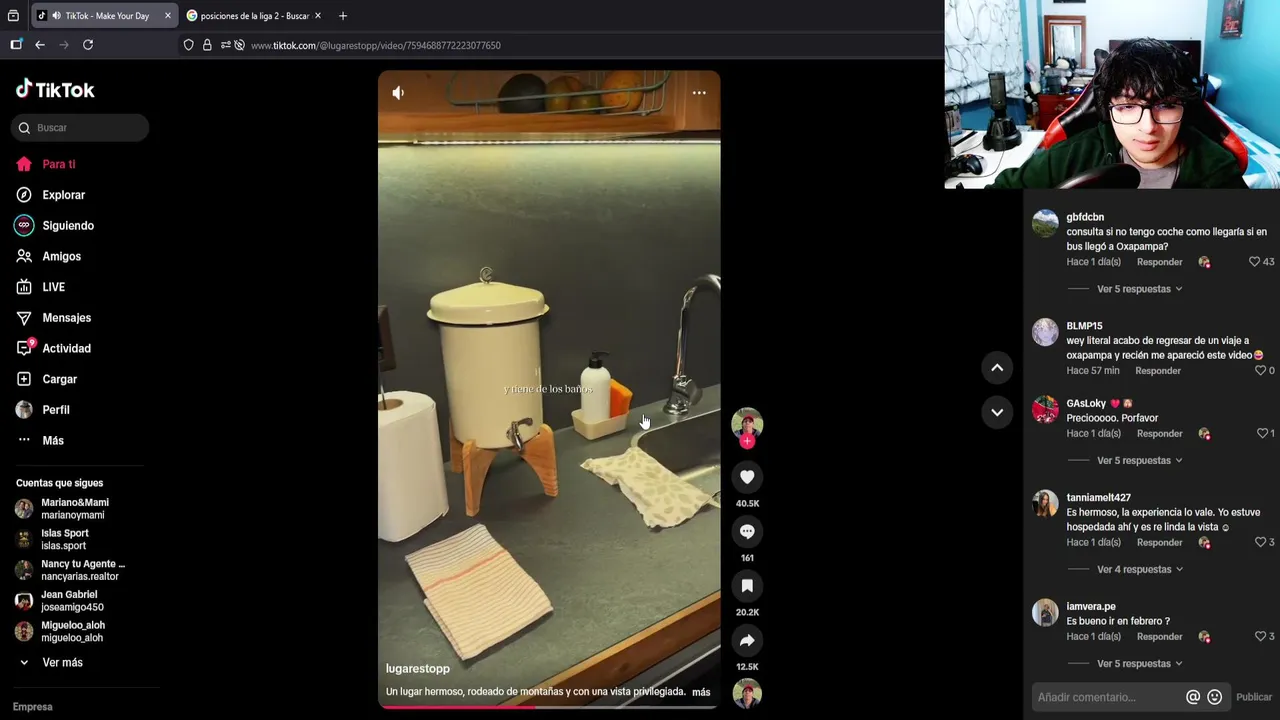This screenshot has width=1280, height=720.
Task: Open the emoji picker in comment box
Action: 1215,697
